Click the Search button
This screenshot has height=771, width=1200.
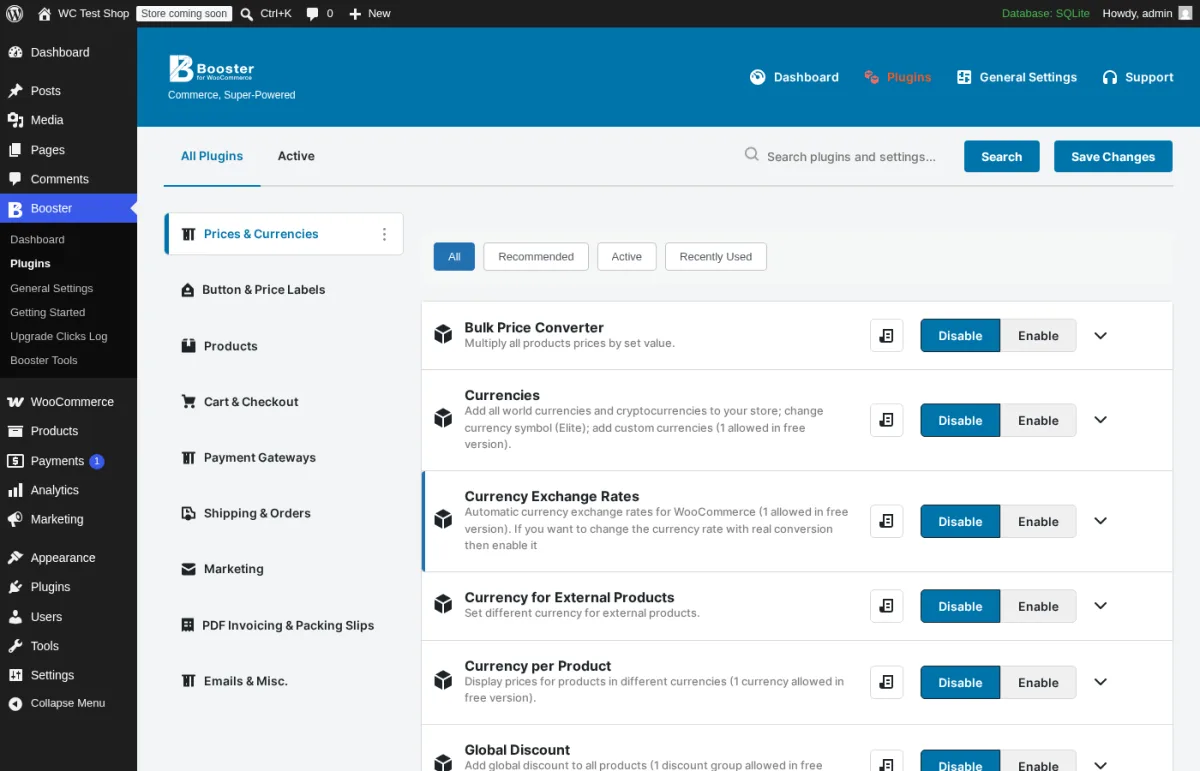pyautogui.click(x=1001, y=156)
